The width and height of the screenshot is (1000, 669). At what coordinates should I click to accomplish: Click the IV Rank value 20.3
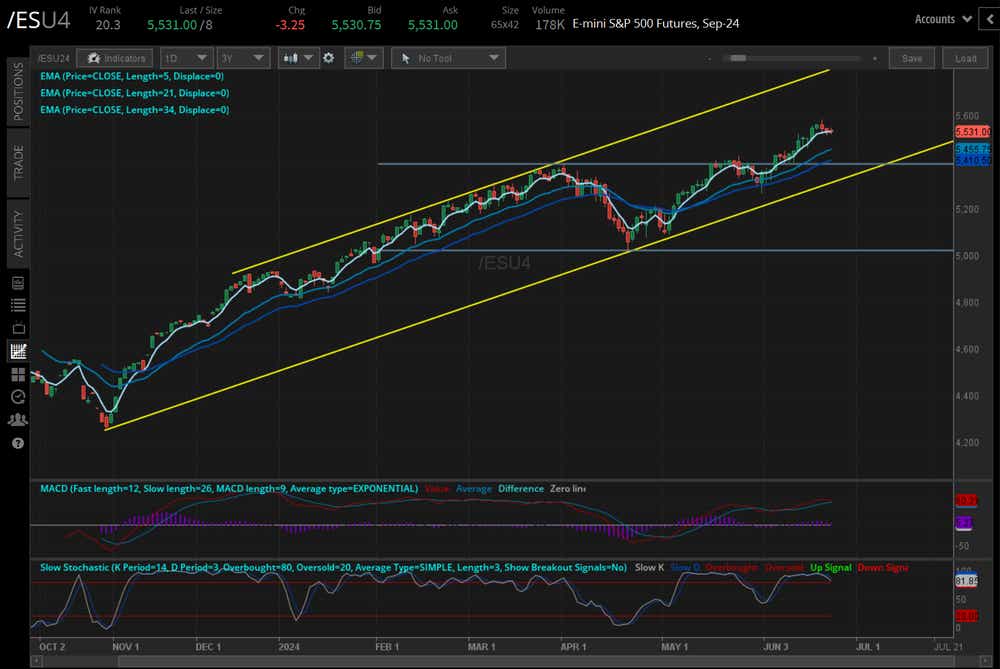click(108, 25)
